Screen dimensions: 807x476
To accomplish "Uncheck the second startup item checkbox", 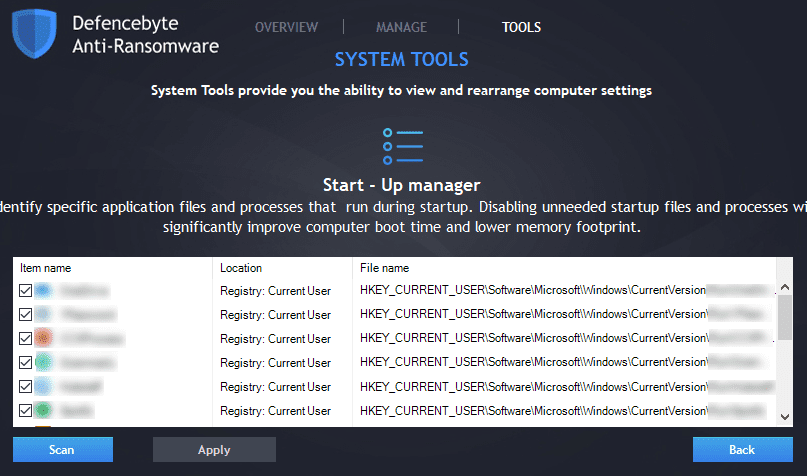I will 25,314.
